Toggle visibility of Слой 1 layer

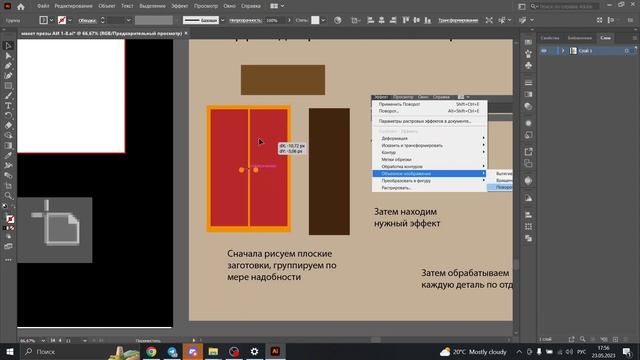point(544,51)
